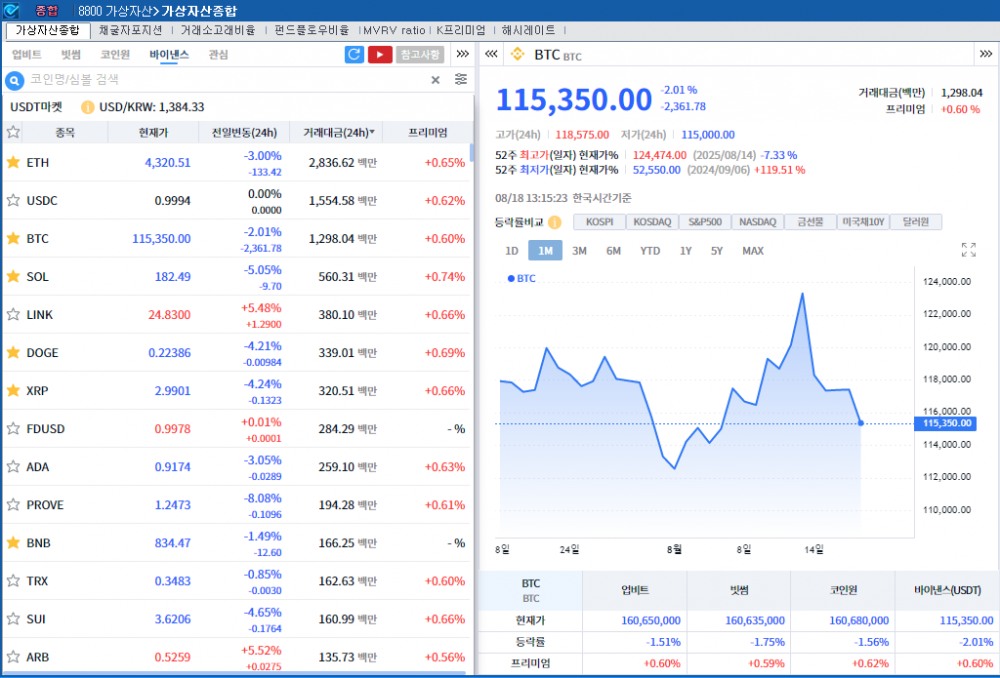Clear the search field with the X icon
The image size is (1000, 678).
[x=435, y=80]
